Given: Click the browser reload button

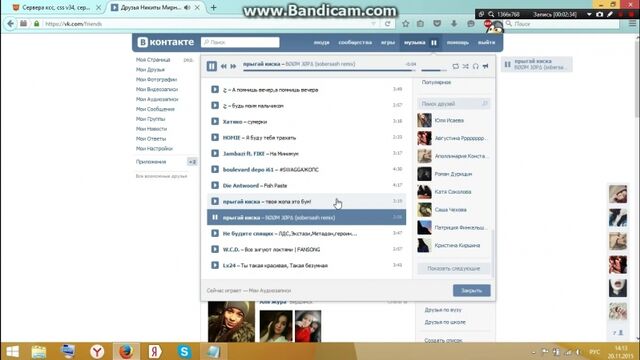Looking at the screenshot, I should (x=387, y=24).
